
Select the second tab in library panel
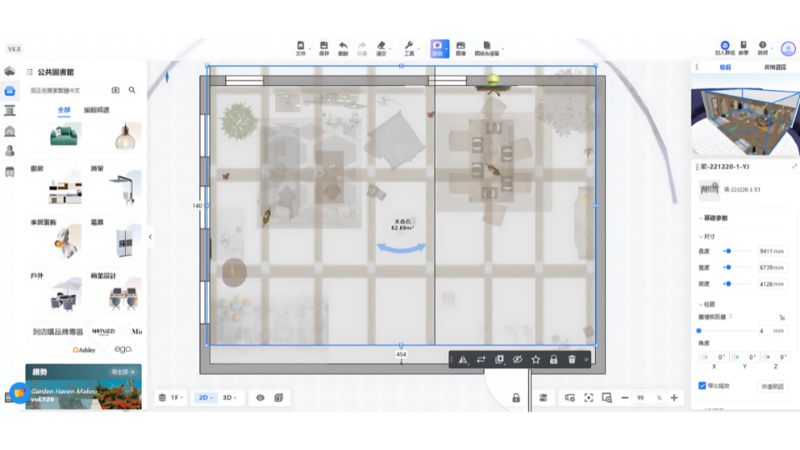97,109
